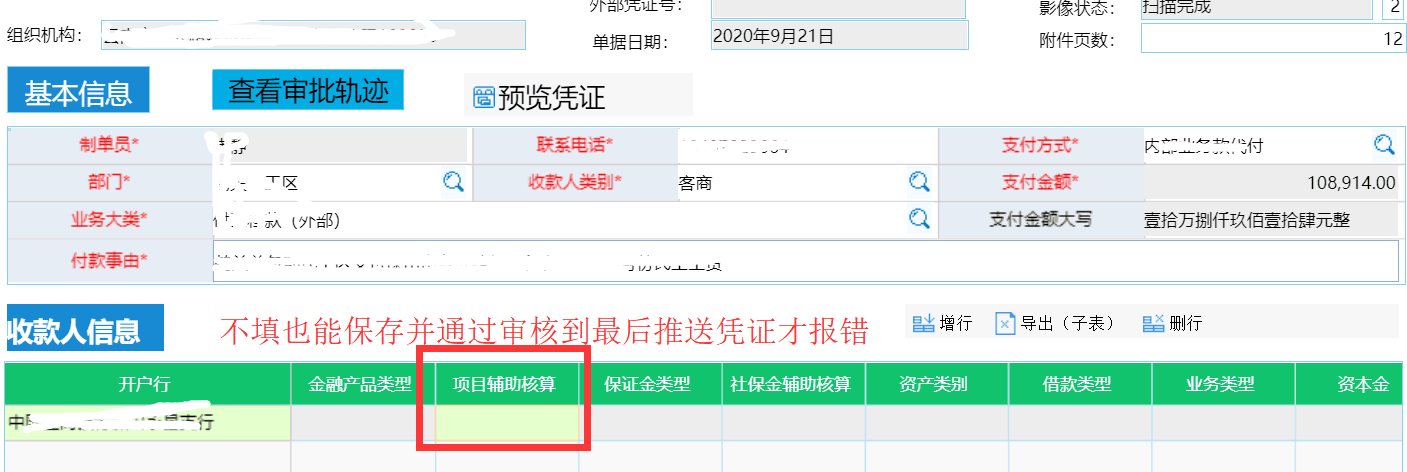Image resolution: width=1407 pixels, height=472 pixels.
Task: Click the 删行 delete-row icon
Action: tap(1153, 323)
